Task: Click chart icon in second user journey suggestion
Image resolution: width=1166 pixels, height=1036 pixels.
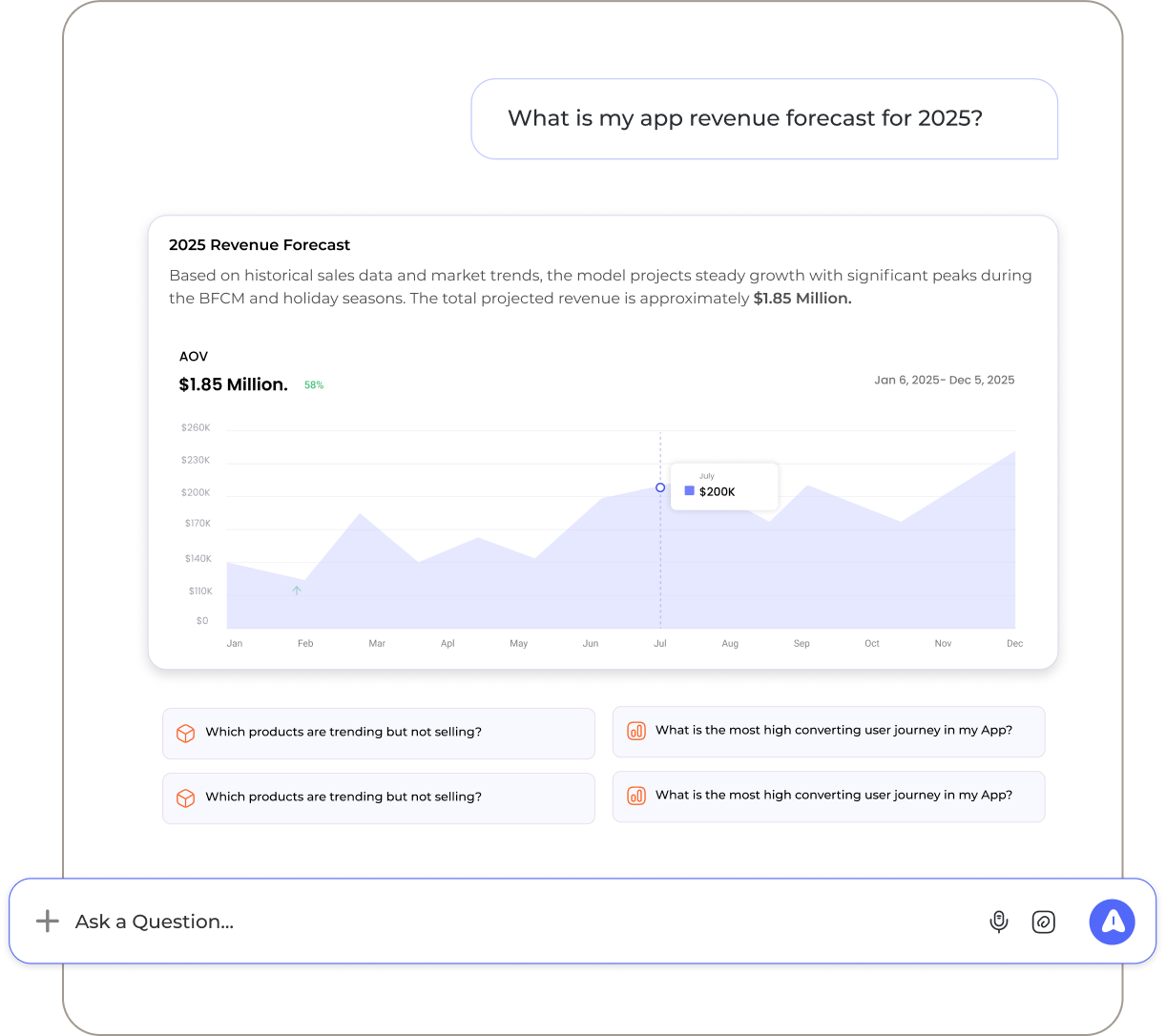Action: click(635, 796)
